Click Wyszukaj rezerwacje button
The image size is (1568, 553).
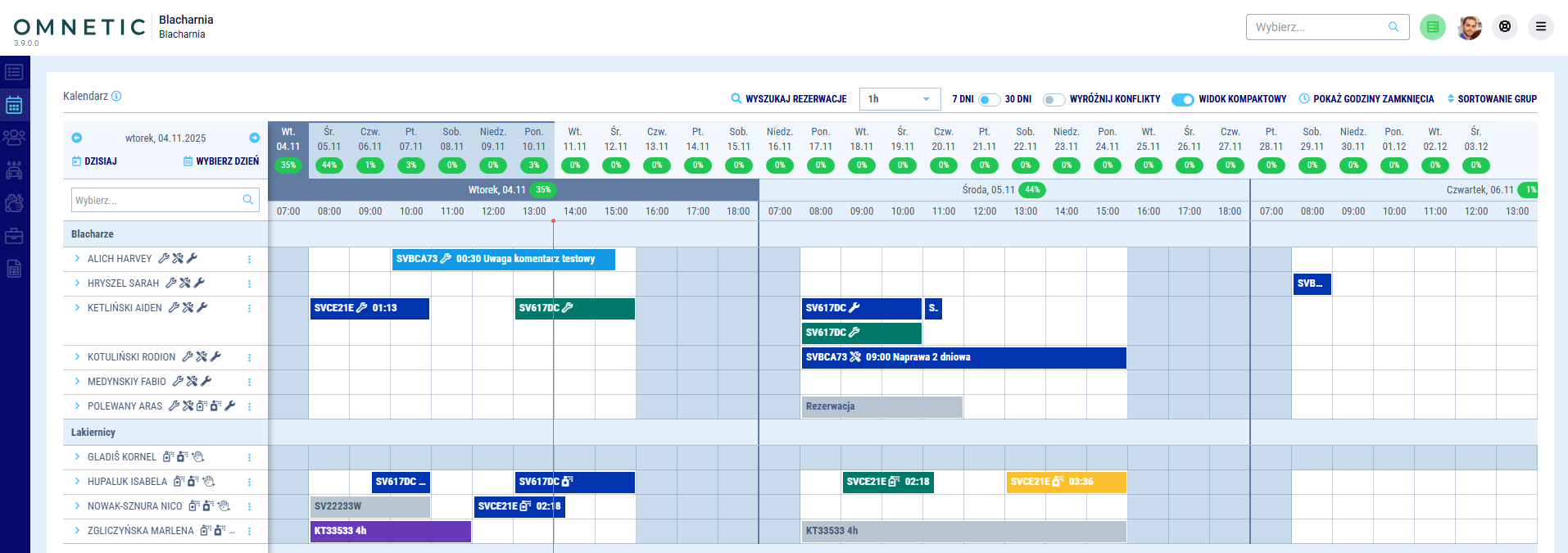[x=788, y=99]
